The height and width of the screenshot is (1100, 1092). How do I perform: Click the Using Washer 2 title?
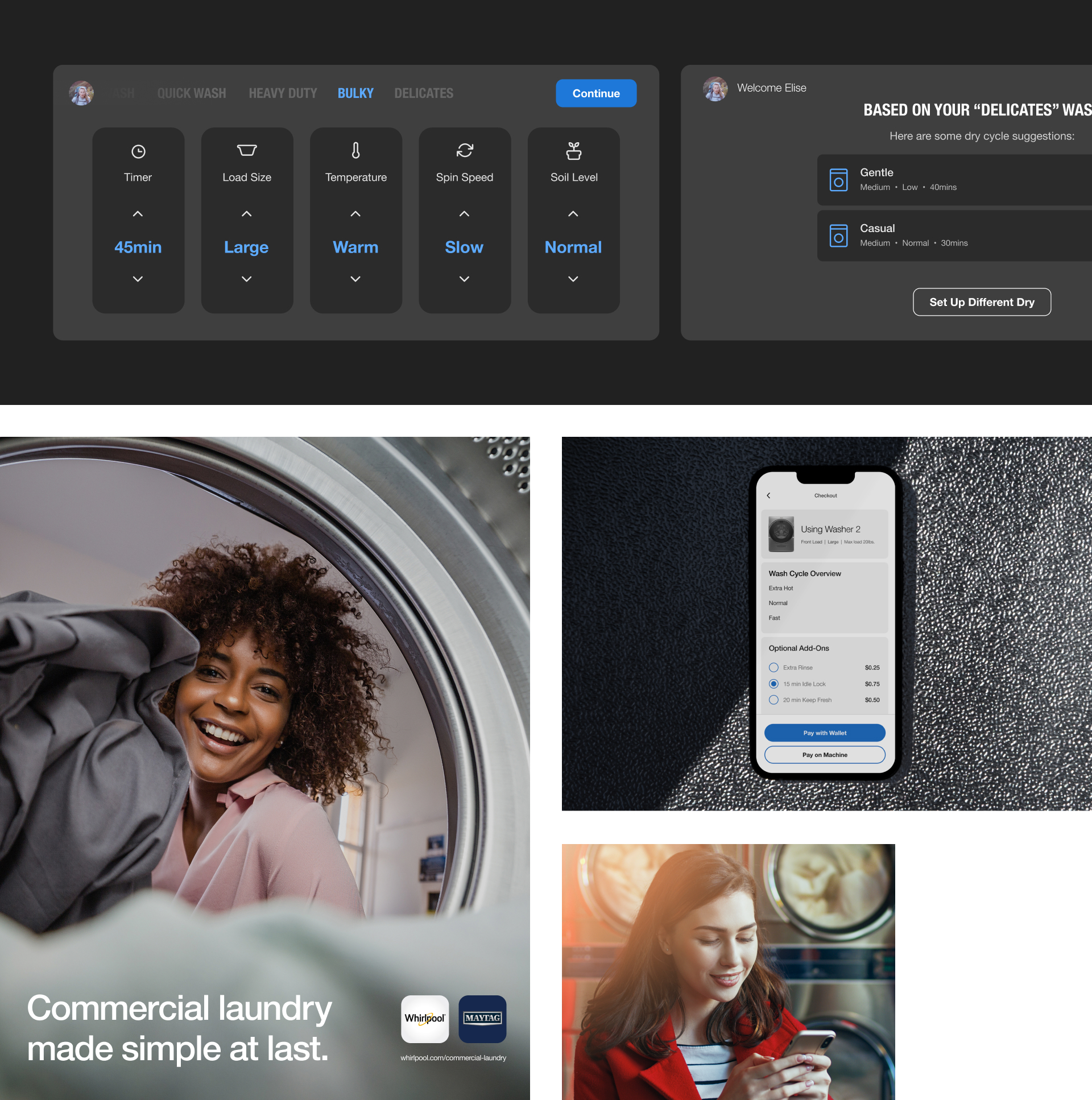tap(830, 529)
